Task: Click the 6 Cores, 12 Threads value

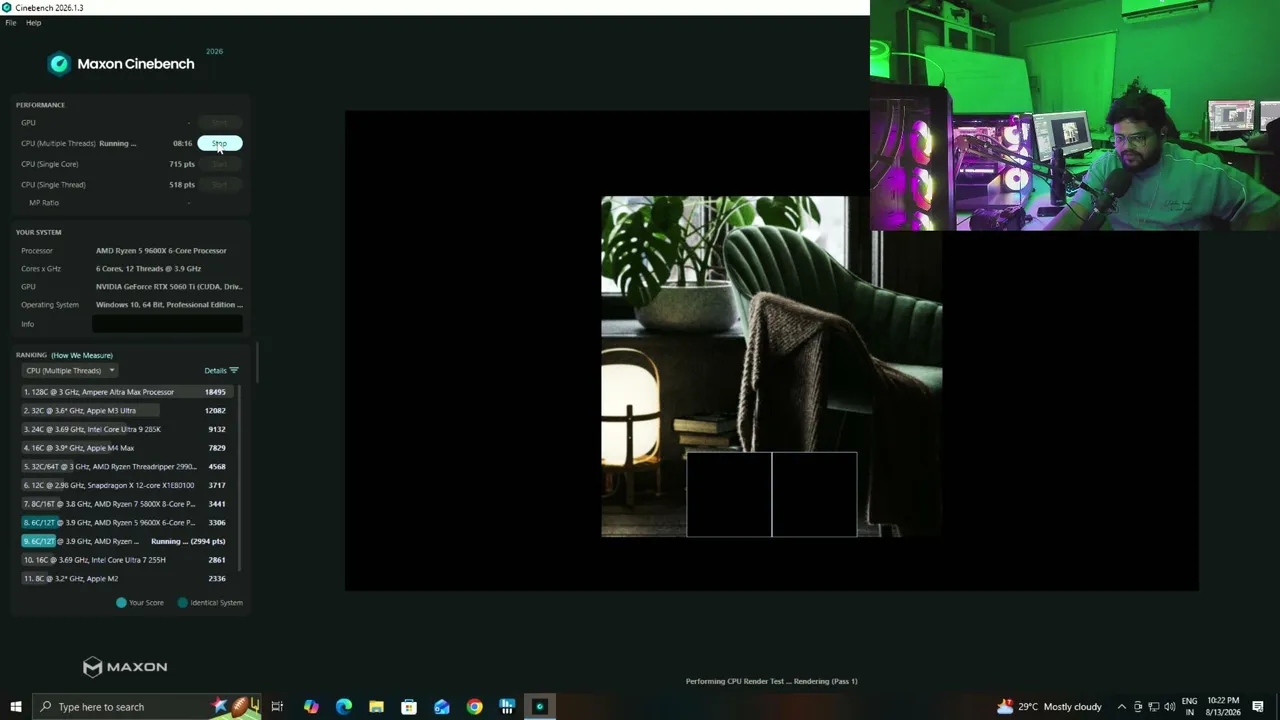Action: 148,269
